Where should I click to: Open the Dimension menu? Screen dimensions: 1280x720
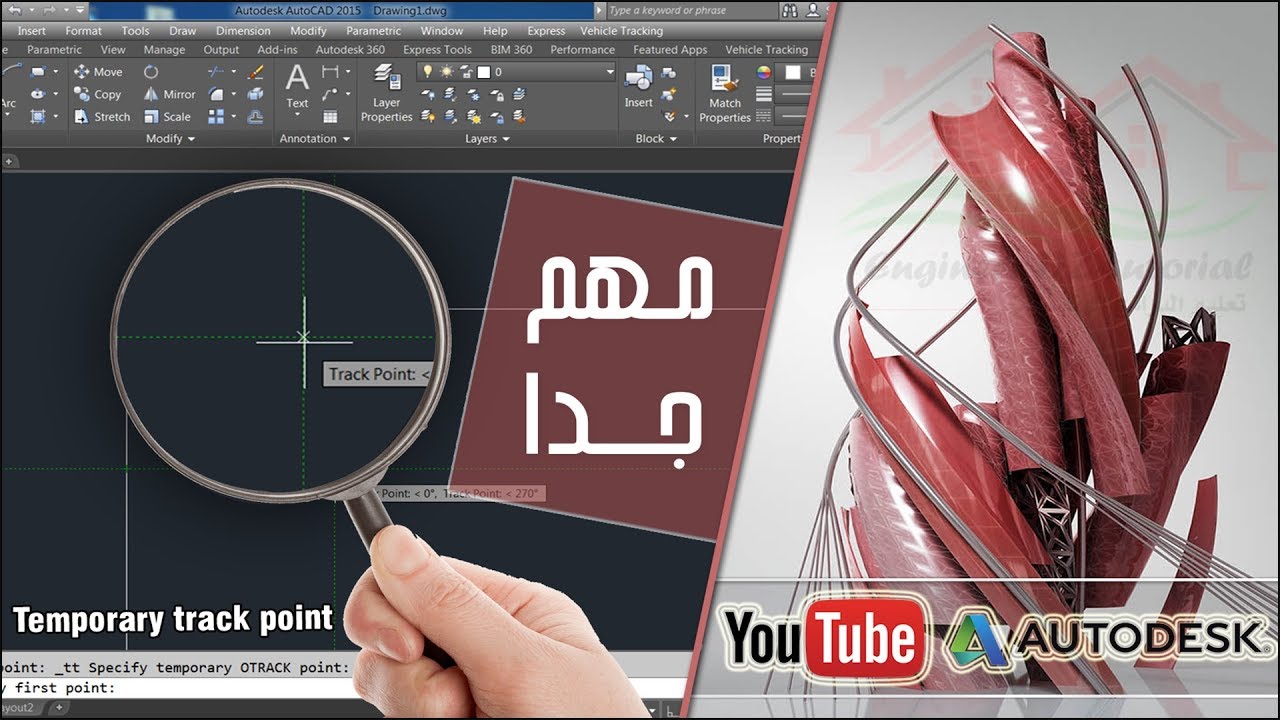243,31
